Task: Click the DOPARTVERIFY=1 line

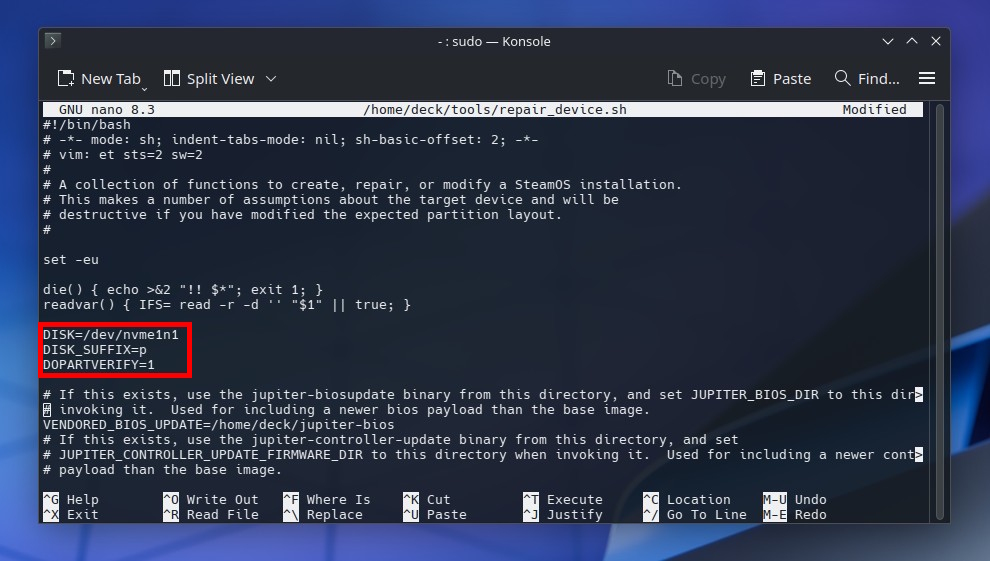Action: tap(98, 365)
